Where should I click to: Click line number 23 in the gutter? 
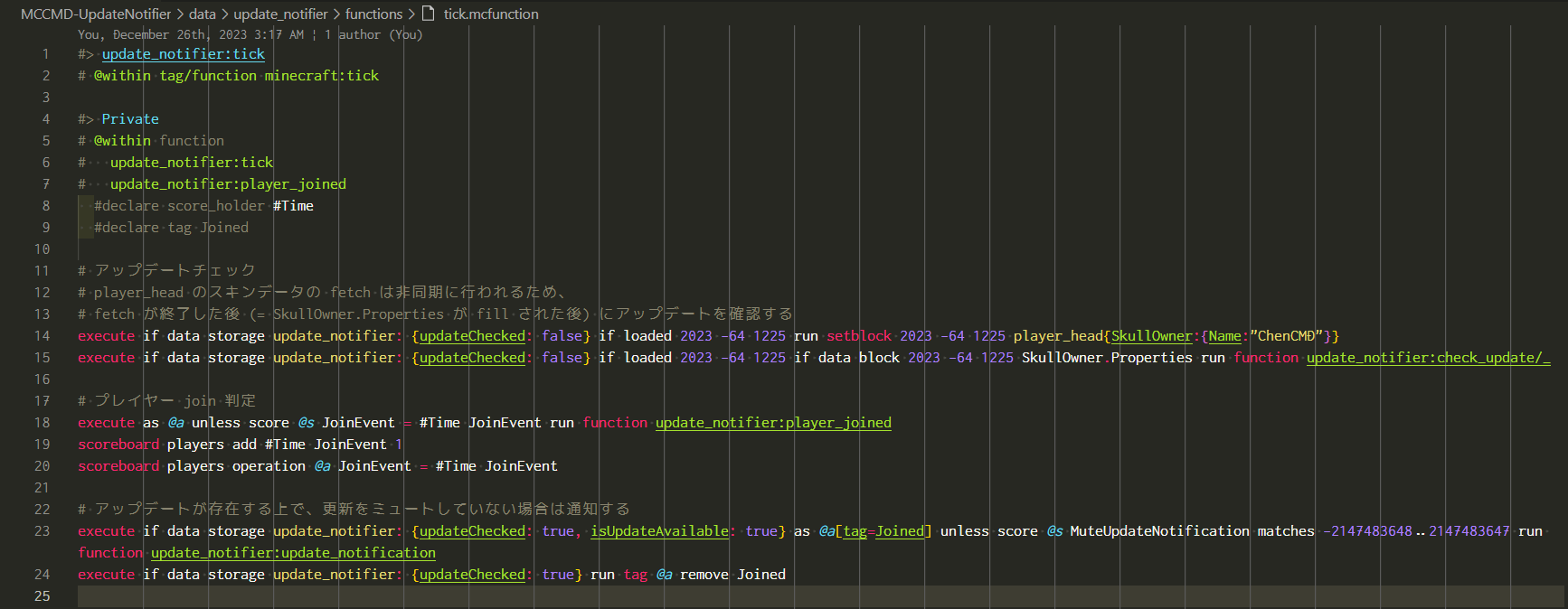[42, 531]
